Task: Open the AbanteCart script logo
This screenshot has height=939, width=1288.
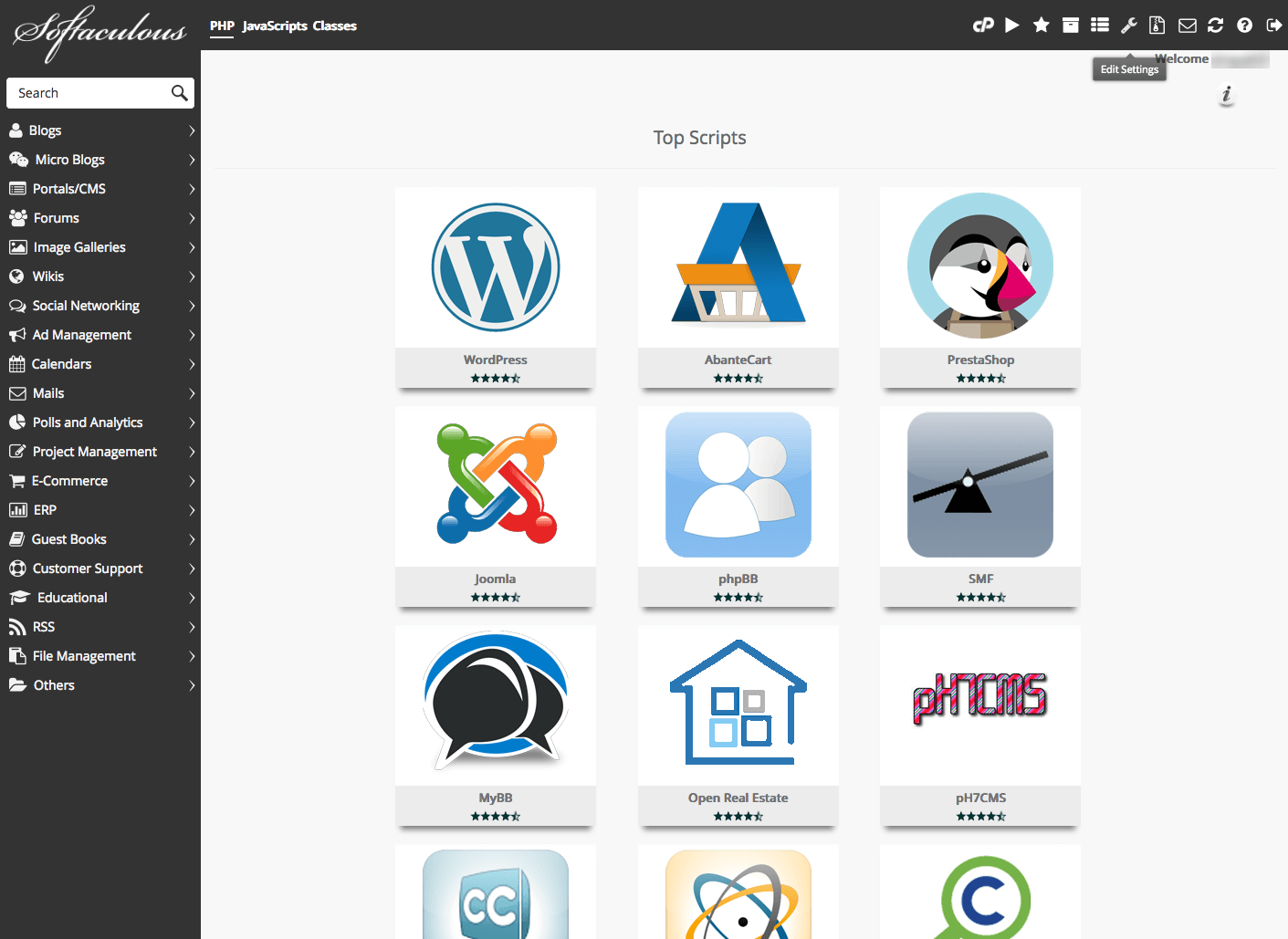Action: [x=738, y=263]
